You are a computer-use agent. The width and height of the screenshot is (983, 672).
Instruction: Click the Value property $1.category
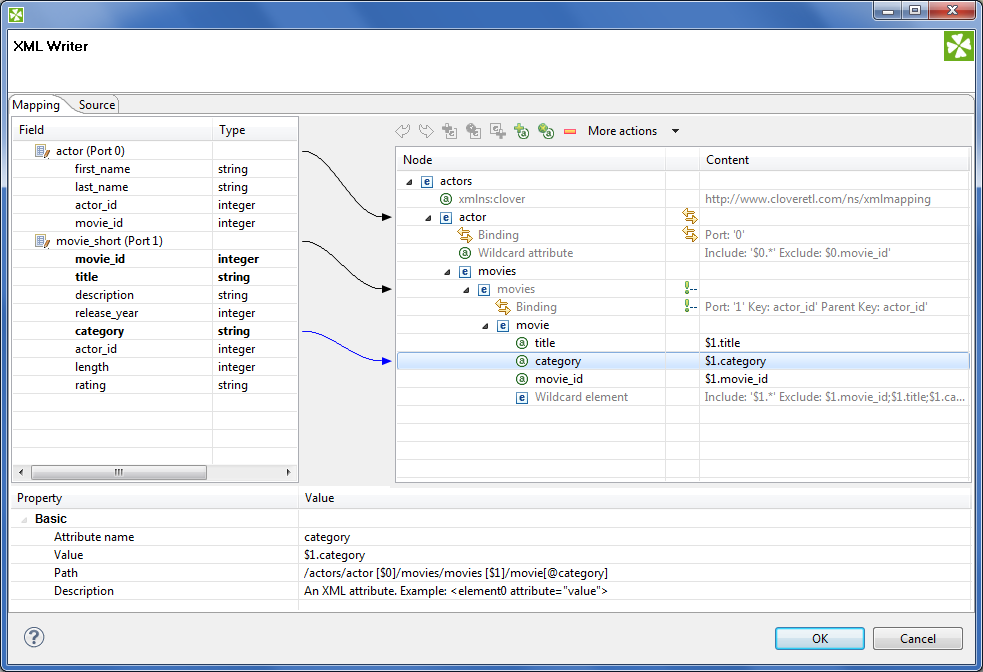[x=334, y=555]
